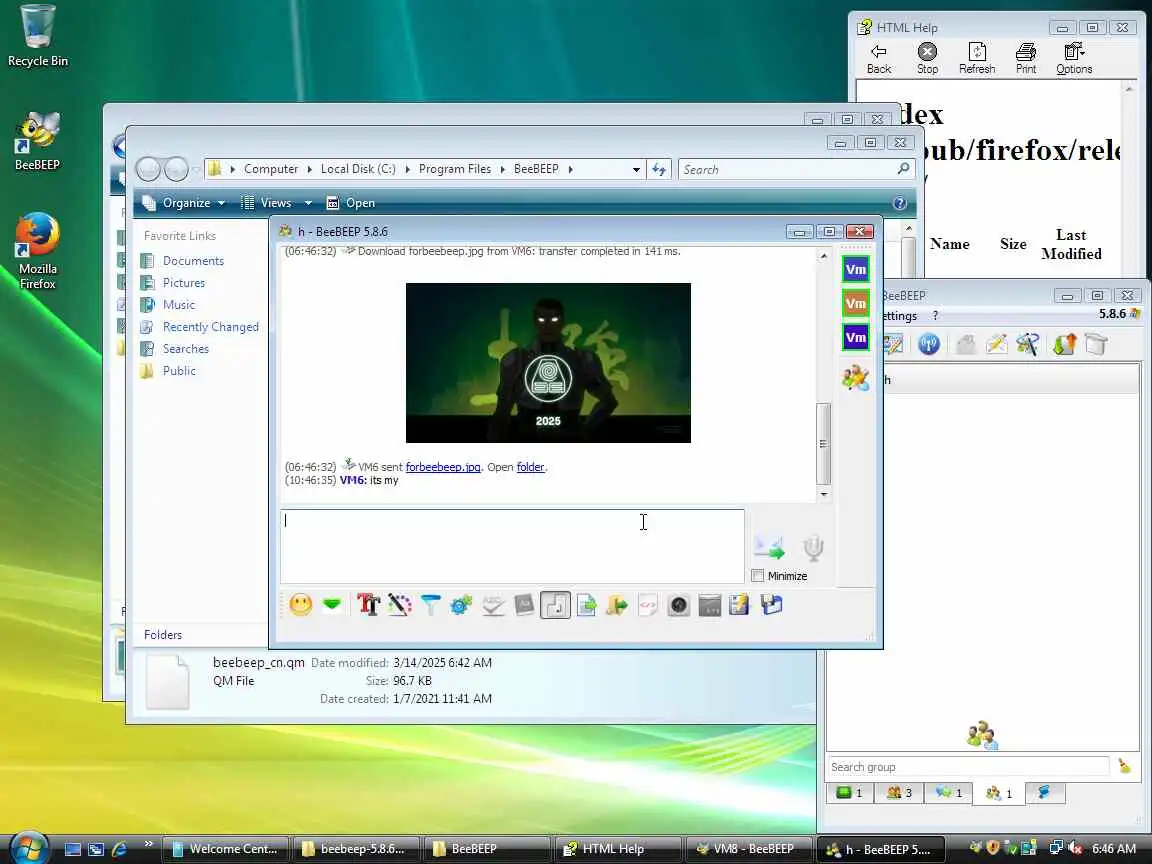Switch to the blue pin last tab
1152x864 pixels.
[x=1045, y=793]
